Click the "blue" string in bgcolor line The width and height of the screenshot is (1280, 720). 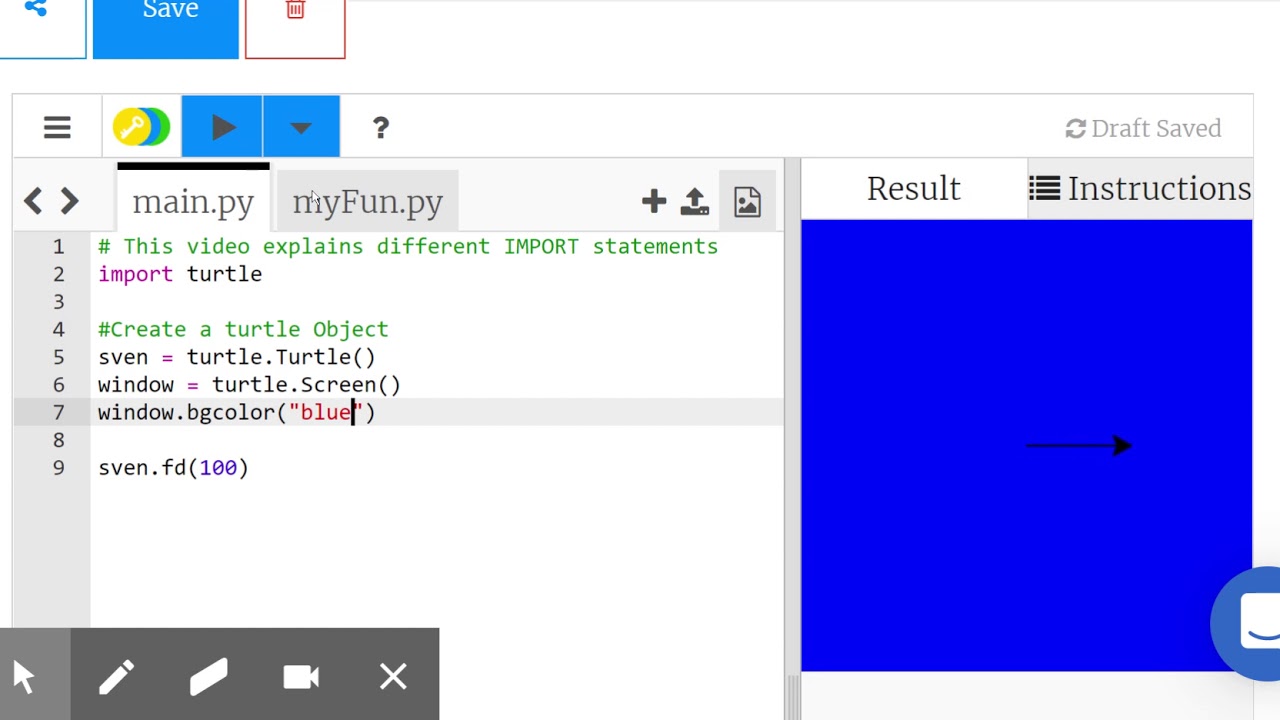326,412
